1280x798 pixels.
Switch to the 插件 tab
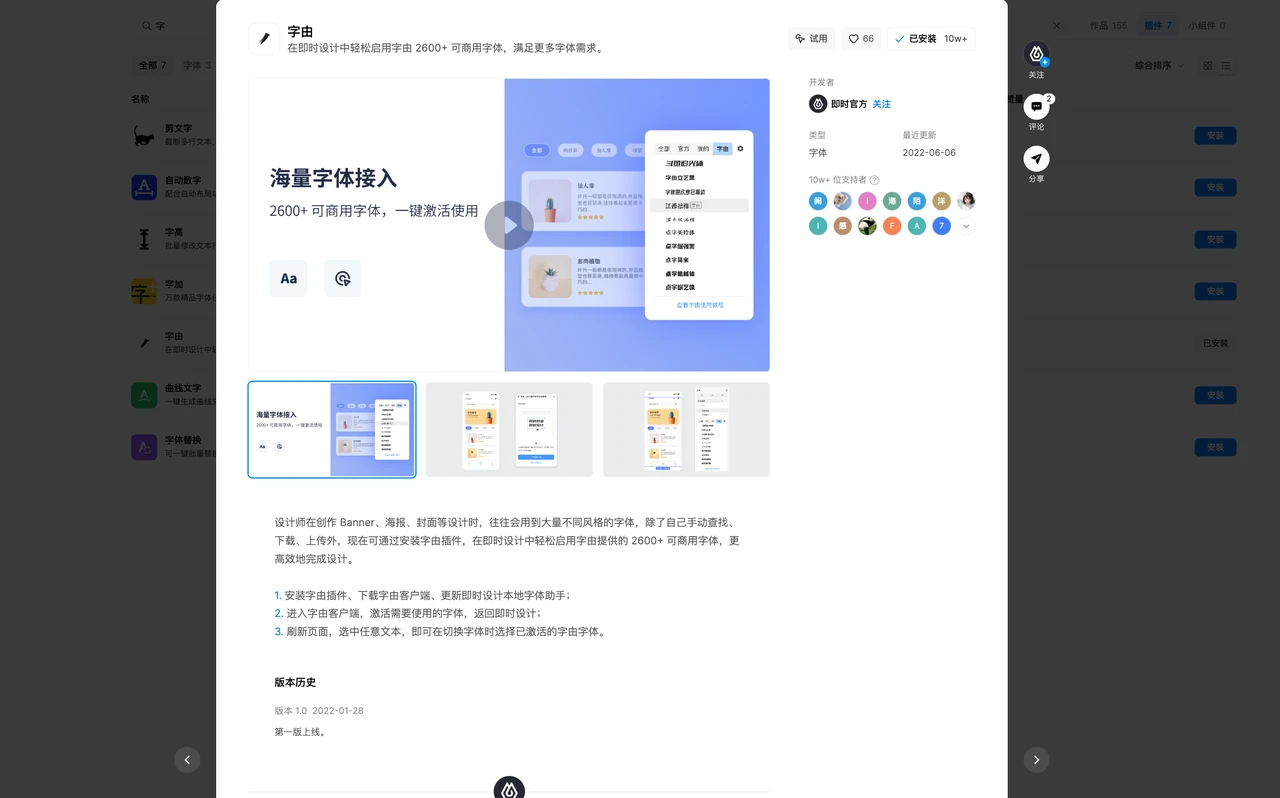click(1158, 26)
